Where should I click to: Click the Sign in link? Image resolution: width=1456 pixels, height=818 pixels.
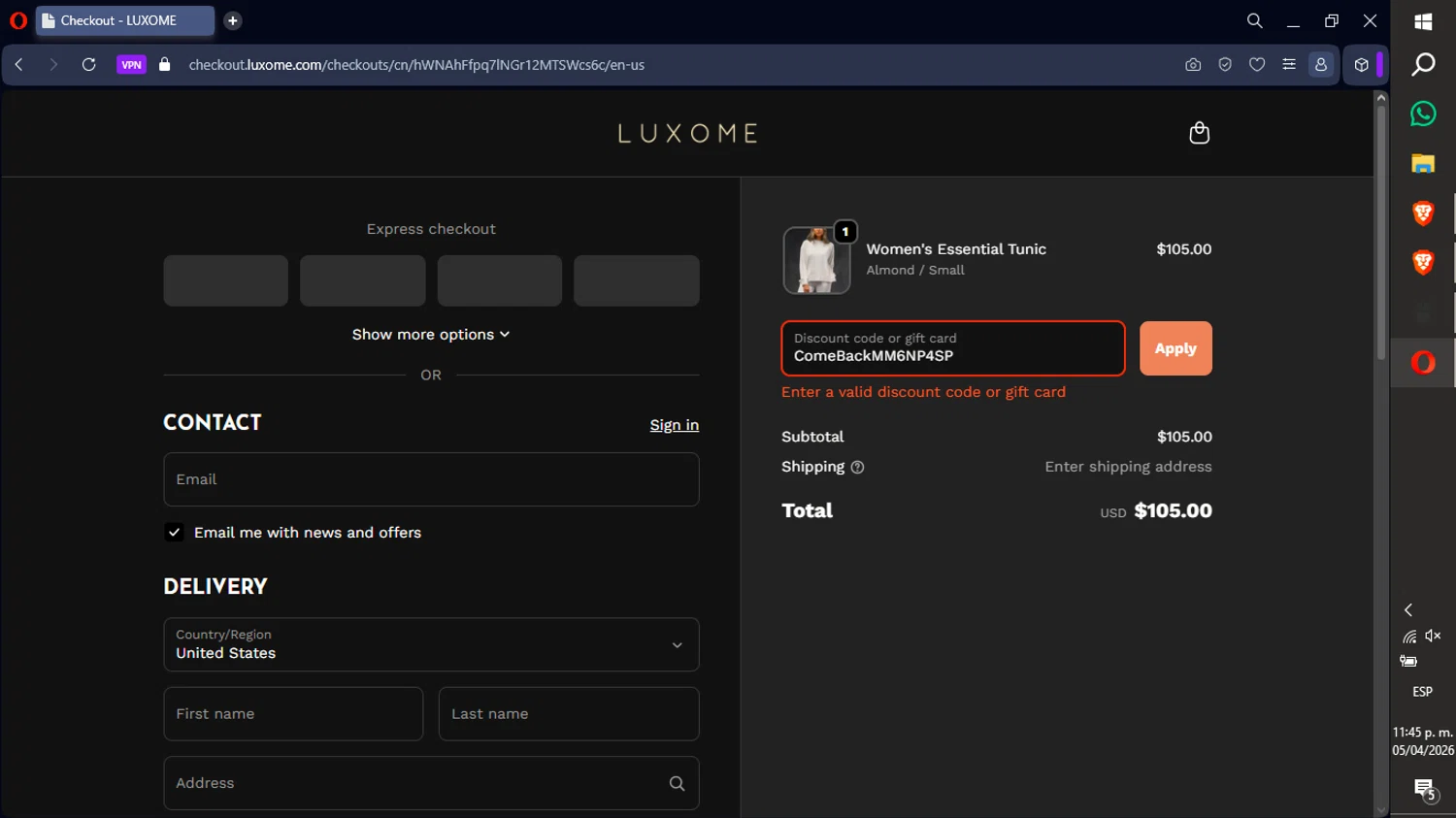[675, 425]
